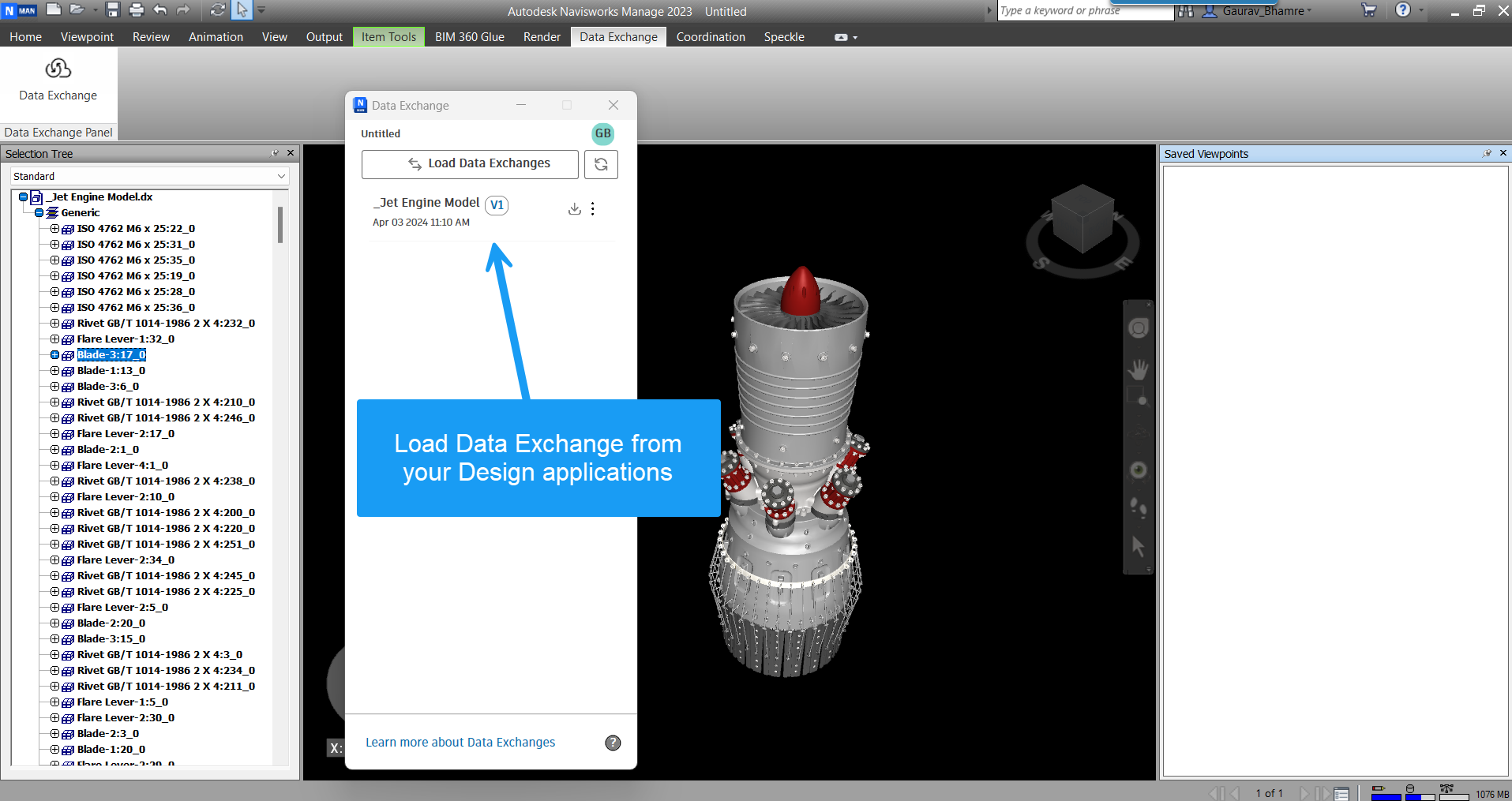Viewport: 1512px width, 801px height.
Task: Open the Data Exchange ribbon tool
Action: click(x=58, y=80)
